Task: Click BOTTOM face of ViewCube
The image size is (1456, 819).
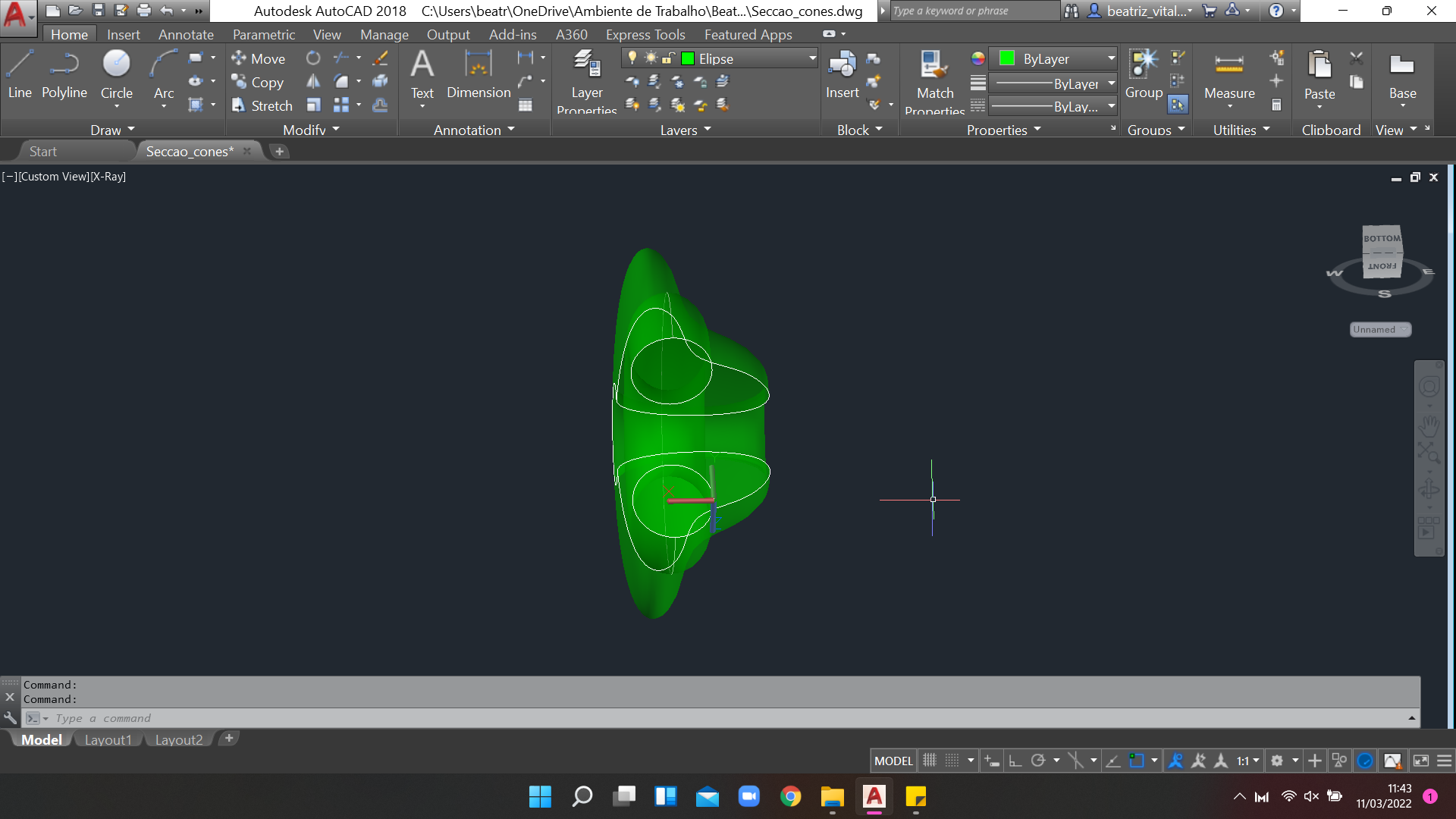Action: pos(1382,238)
